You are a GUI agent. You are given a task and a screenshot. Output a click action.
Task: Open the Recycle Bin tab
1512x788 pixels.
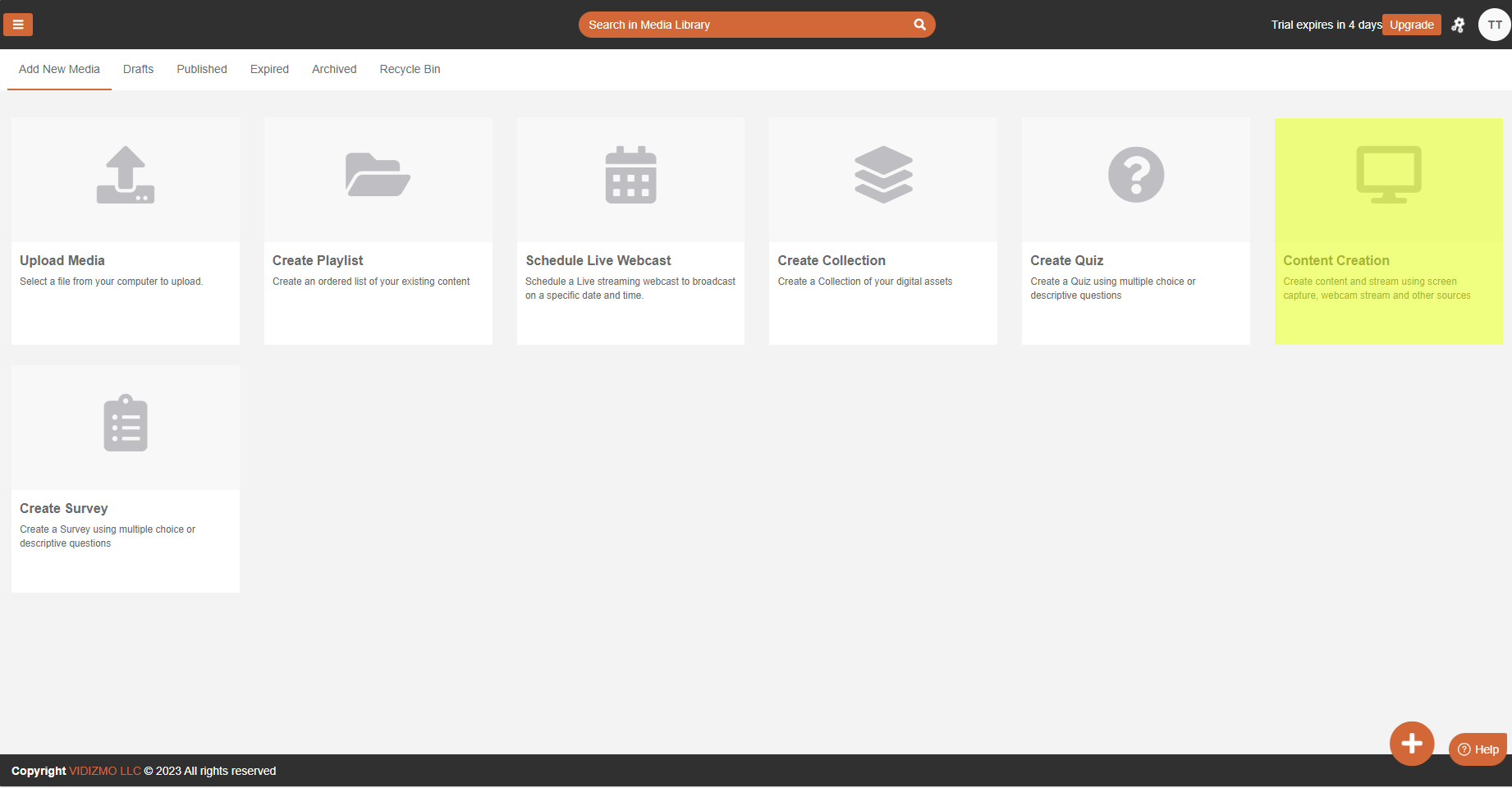pos(410,69)
